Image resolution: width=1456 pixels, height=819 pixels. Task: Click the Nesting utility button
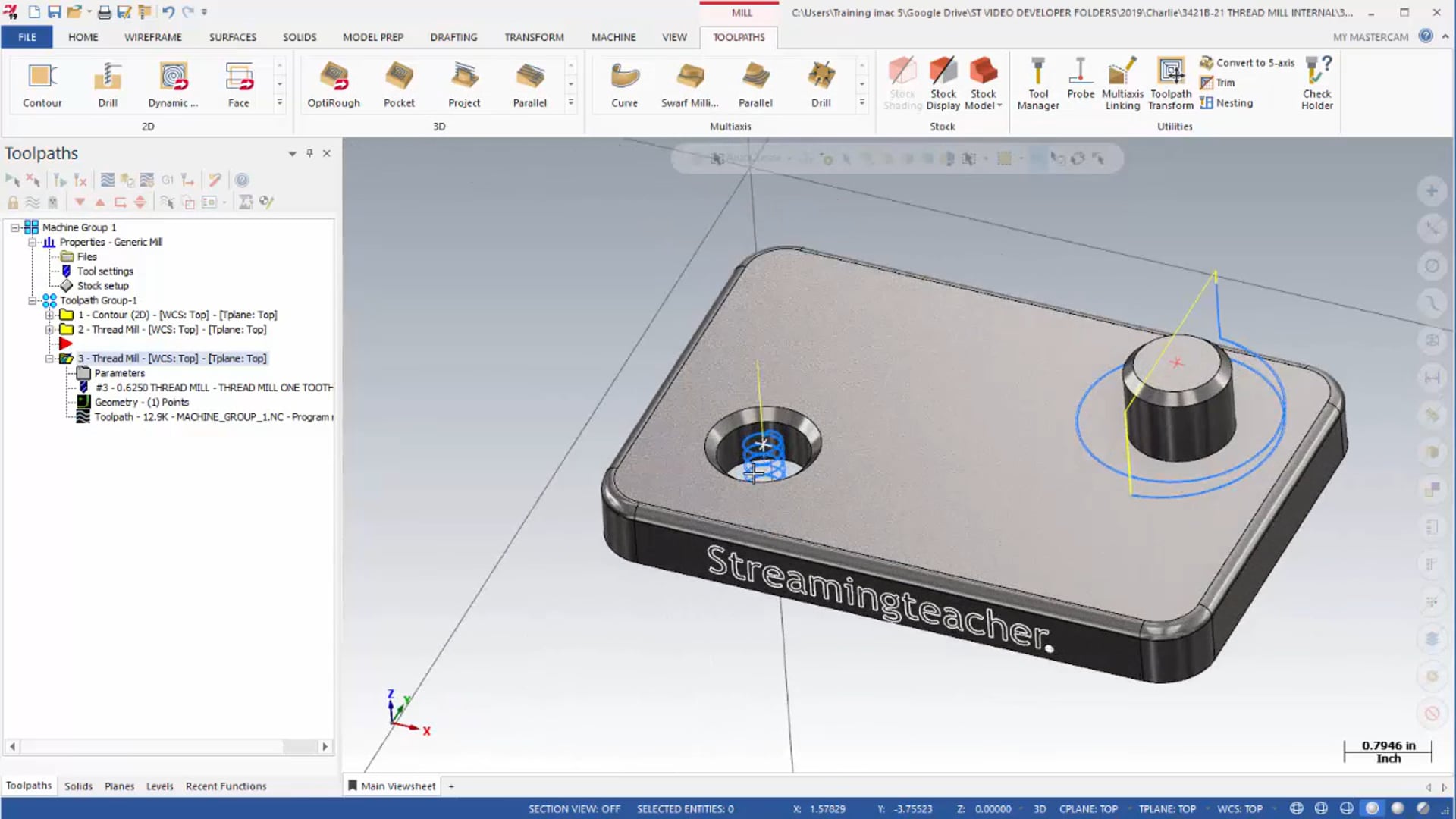(x=1229, y=103)
